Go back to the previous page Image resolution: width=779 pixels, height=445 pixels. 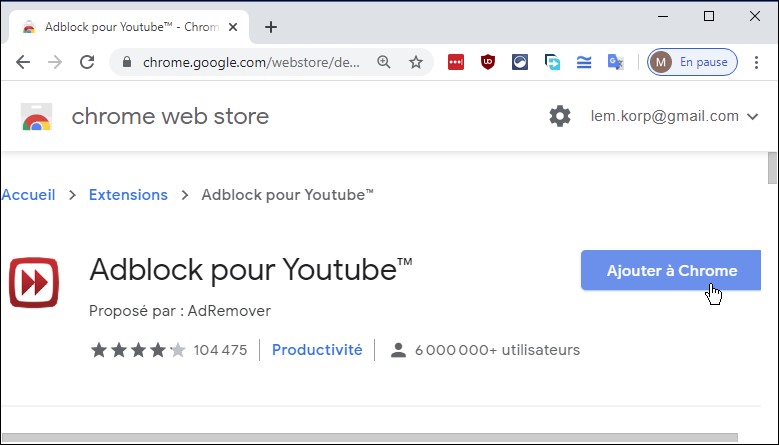coord(23,62)
